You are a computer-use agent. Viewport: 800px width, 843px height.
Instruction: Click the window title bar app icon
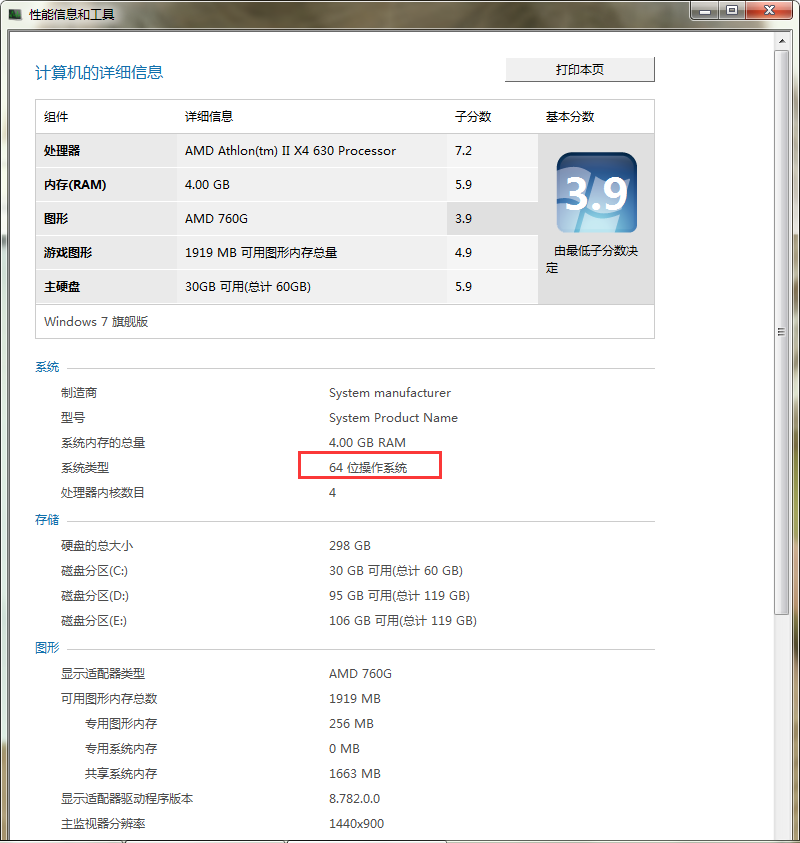coord(15,15)
